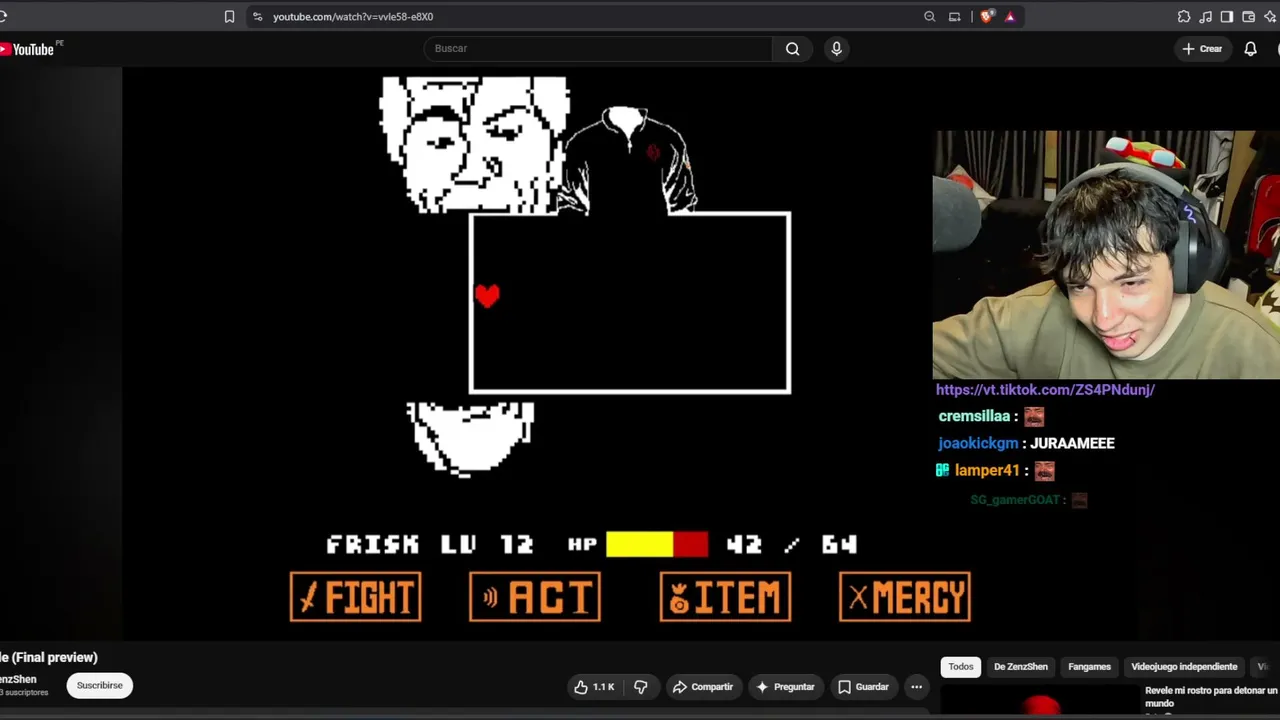Click the 42 / 64 HP value
Viewport: 1280px width, 720px height.
(792, 544)
